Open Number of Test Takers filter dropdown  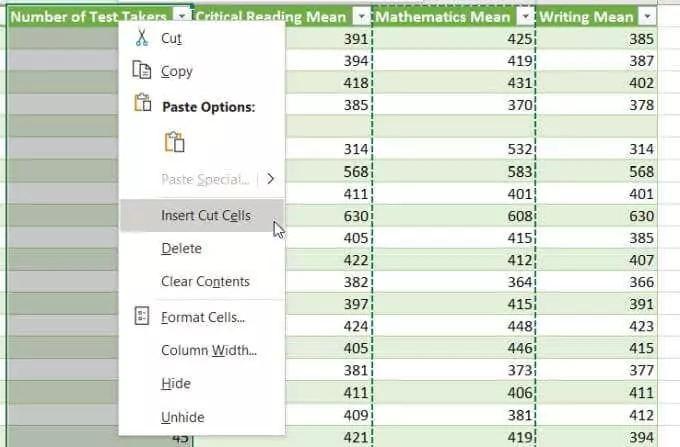182,16
